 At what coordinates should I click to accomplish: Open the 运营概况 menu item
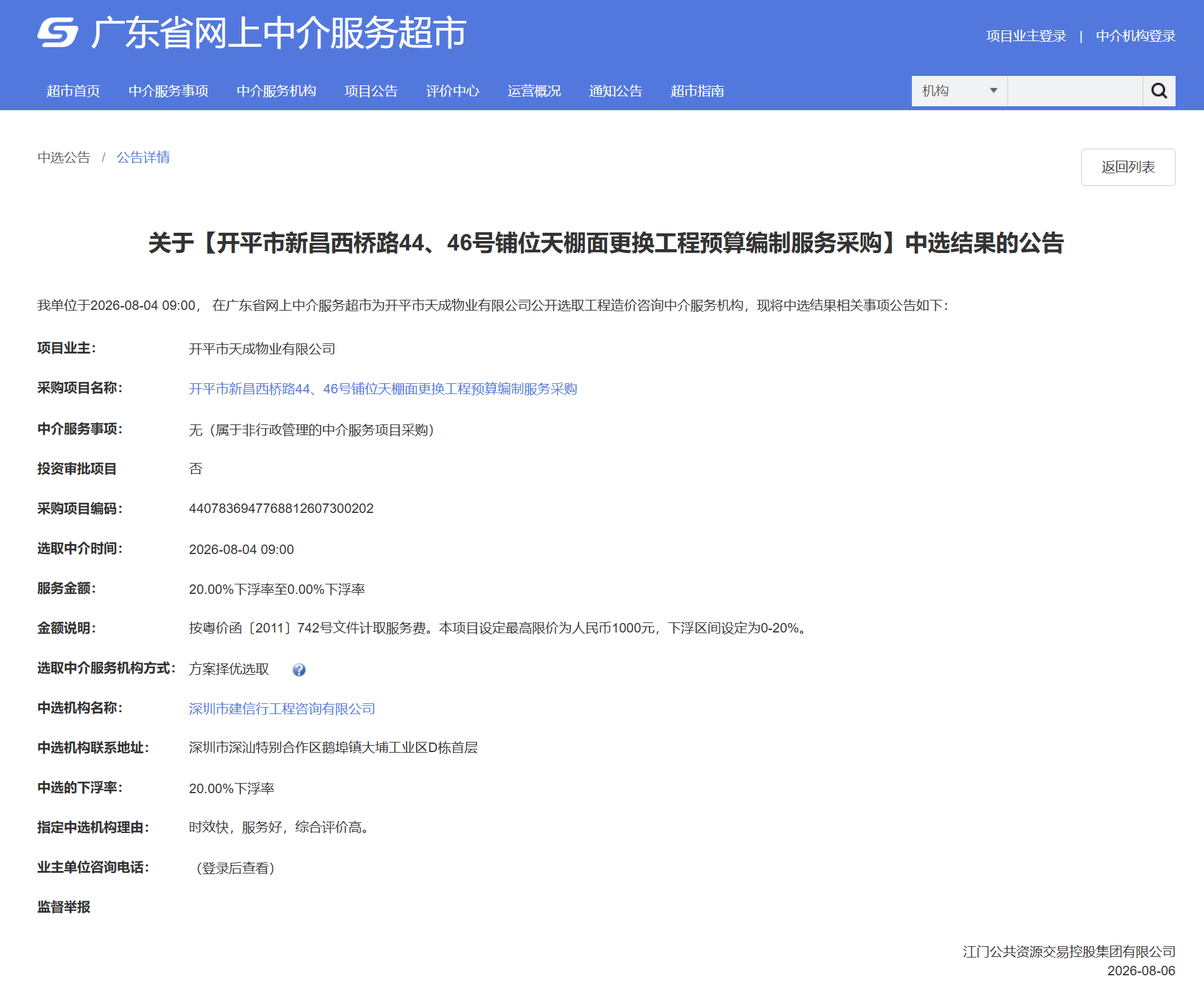[534, 91]
